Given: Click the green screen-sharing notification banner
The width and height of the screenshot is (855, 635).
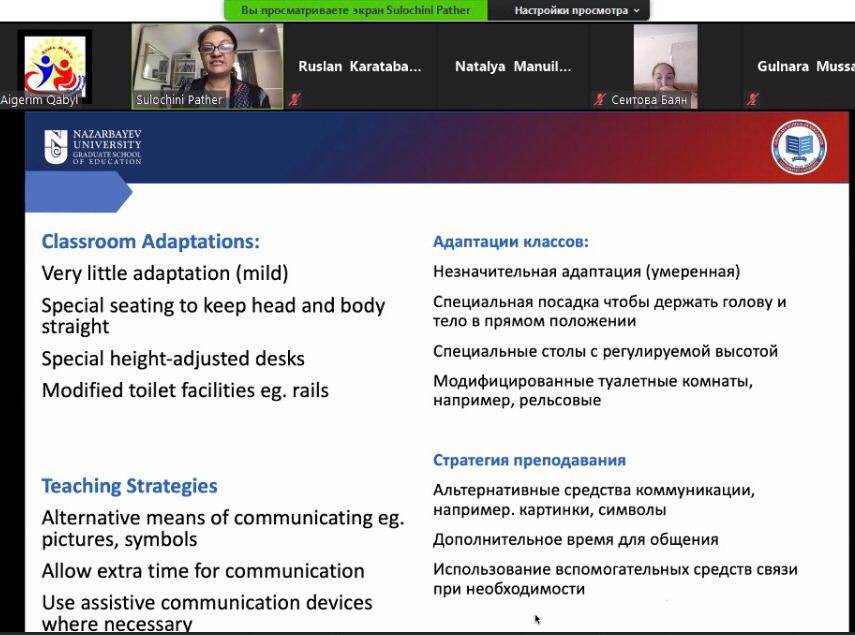Looking at the screenshot, I should coord(363,10).
